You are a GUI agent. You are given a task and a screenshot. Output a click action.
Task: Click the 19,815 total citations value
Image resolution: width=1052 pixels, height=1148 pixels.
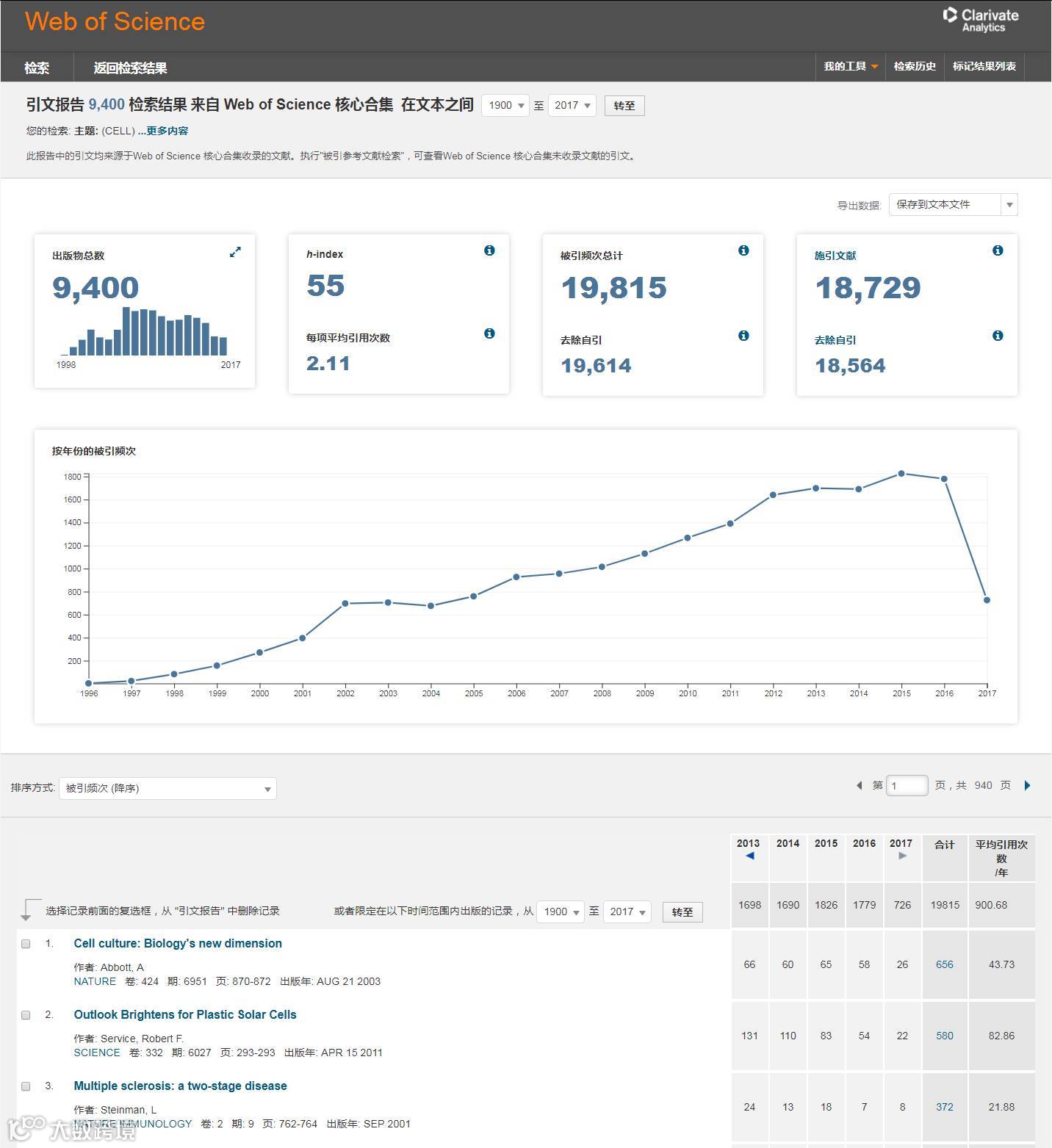point(614,287)
